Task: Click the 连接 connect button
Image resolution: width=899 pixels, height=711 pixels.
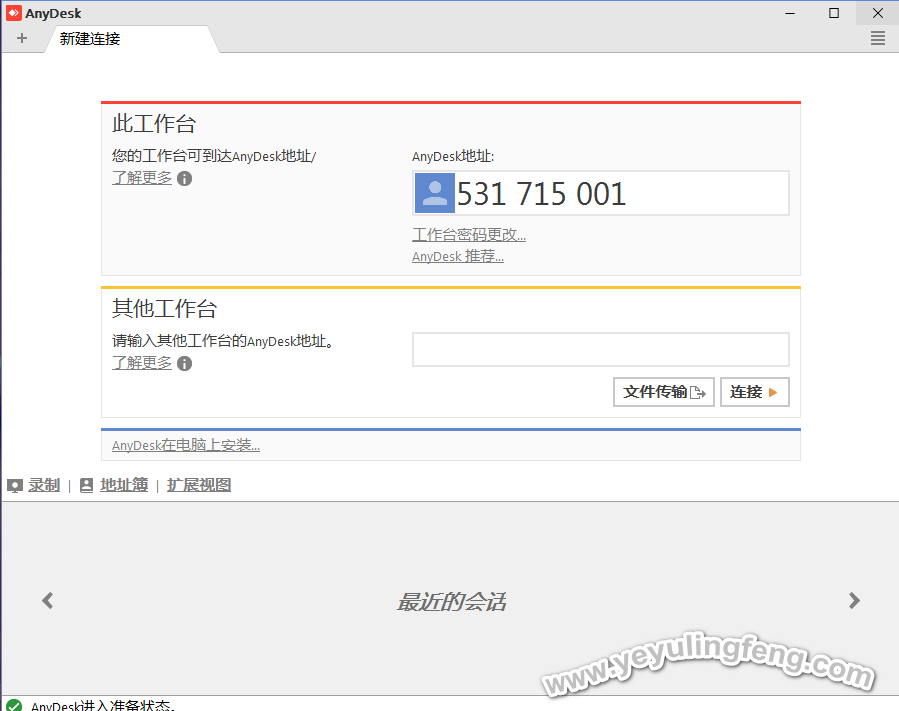Action: coord(755,392)
